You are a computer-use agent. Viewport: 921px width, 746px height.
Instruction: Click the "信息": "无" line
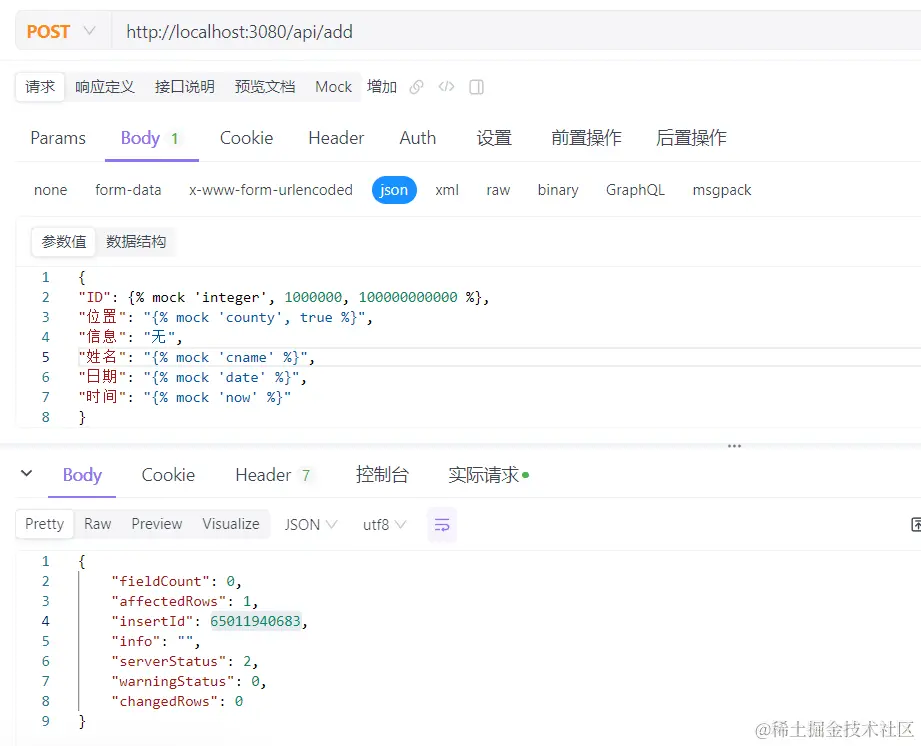[x=130, y=337]
